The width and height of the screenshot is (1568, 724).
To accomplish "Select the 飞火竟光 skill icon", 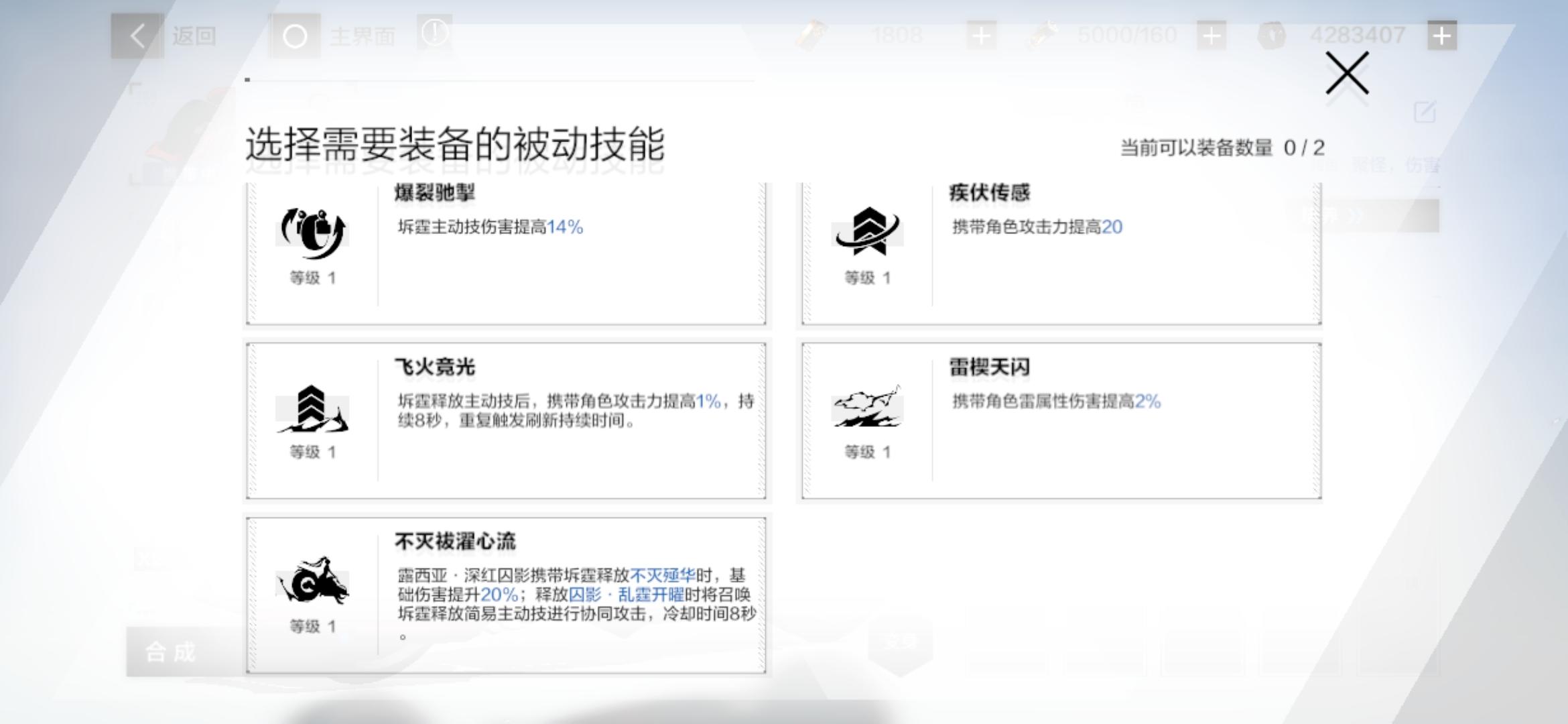I will (x=312, y=409).
